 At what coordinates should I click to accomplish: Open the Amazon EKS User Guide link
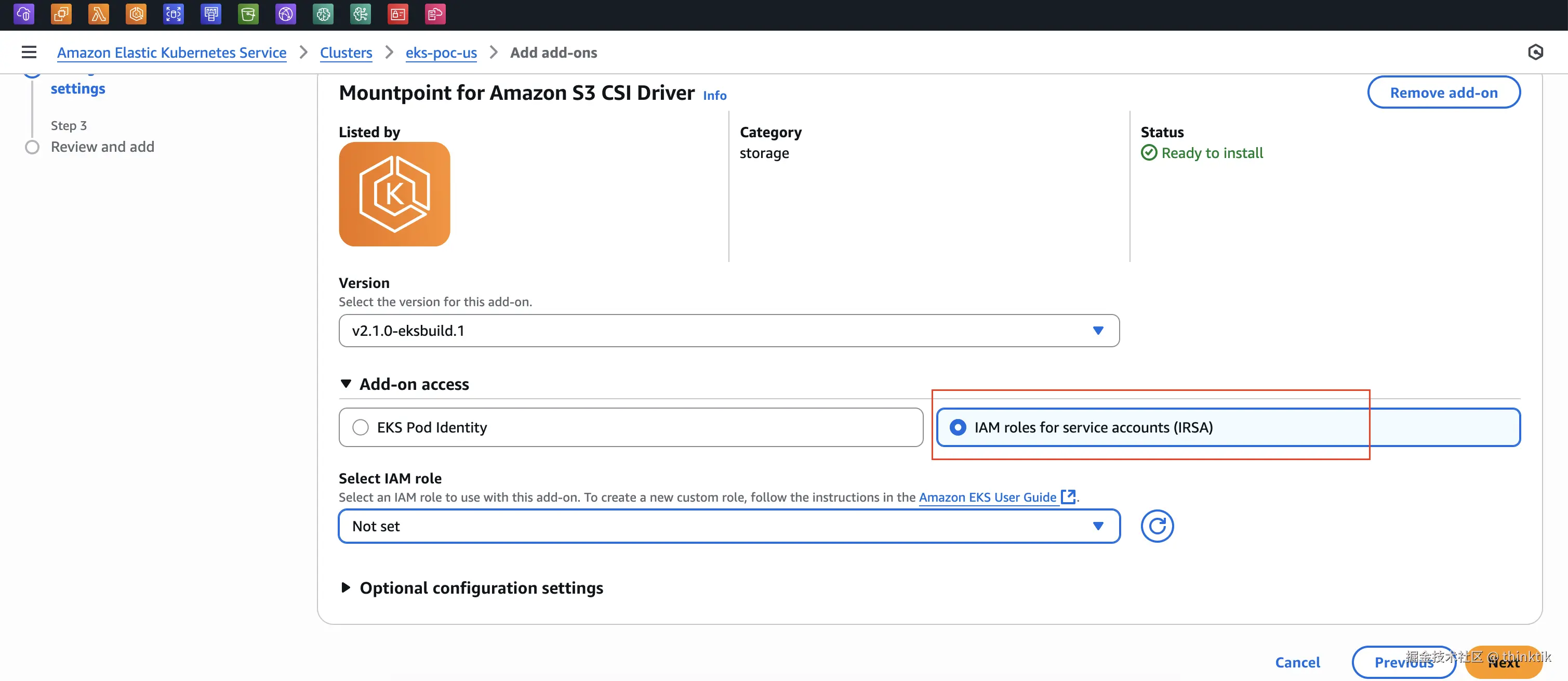point(987,497)
